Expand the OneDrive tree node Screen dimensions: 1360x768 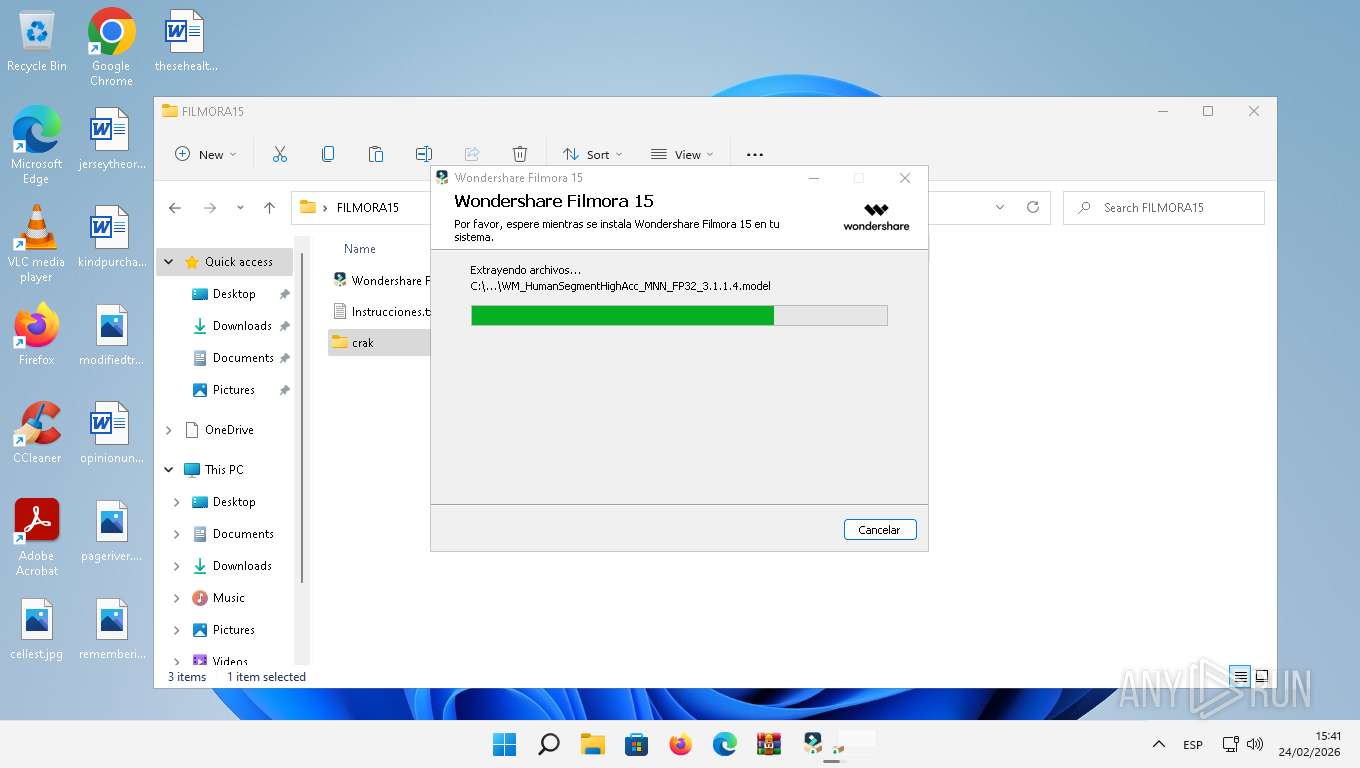[x=168, y=430]
